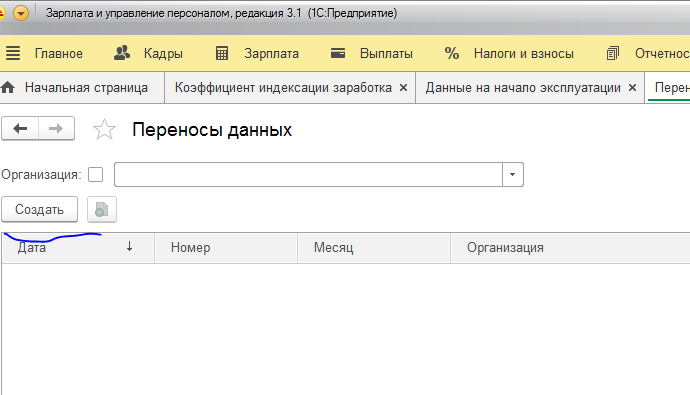
Task: Open the Кадры section
Action: point(148,54)
